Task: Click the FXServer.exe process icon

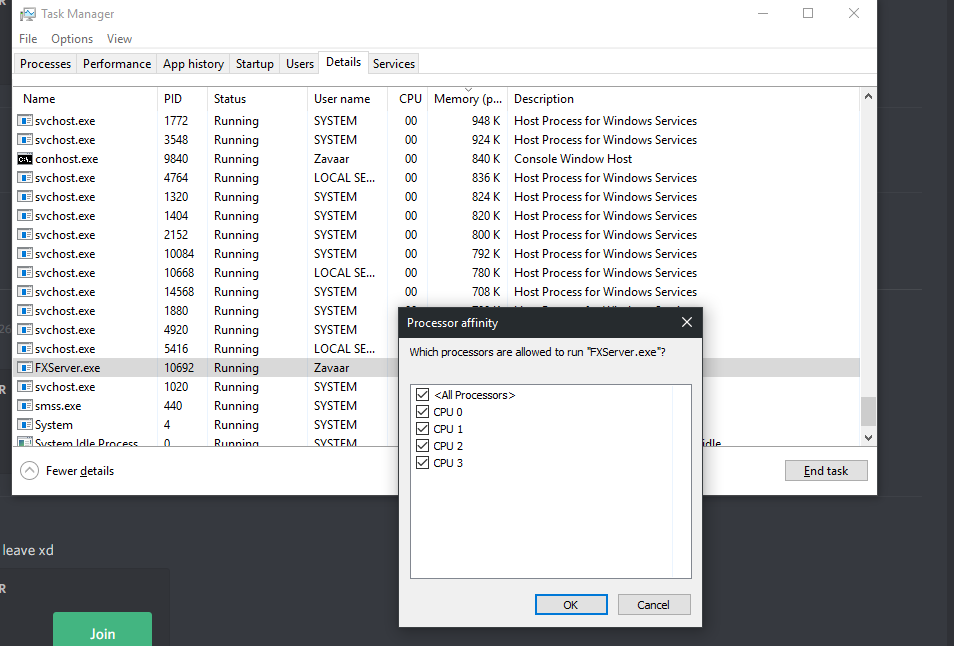Action: (25, 367)
